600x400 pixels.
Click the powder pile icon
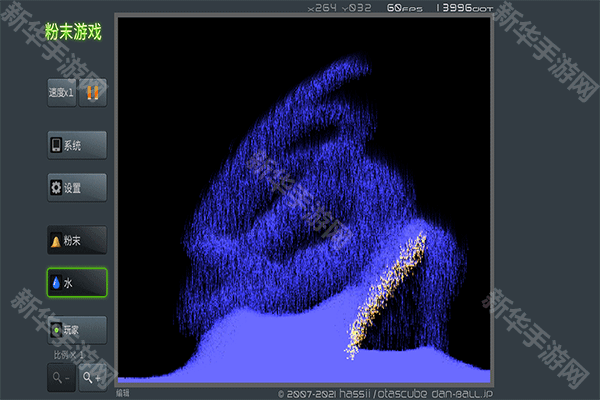click(56, 241)
